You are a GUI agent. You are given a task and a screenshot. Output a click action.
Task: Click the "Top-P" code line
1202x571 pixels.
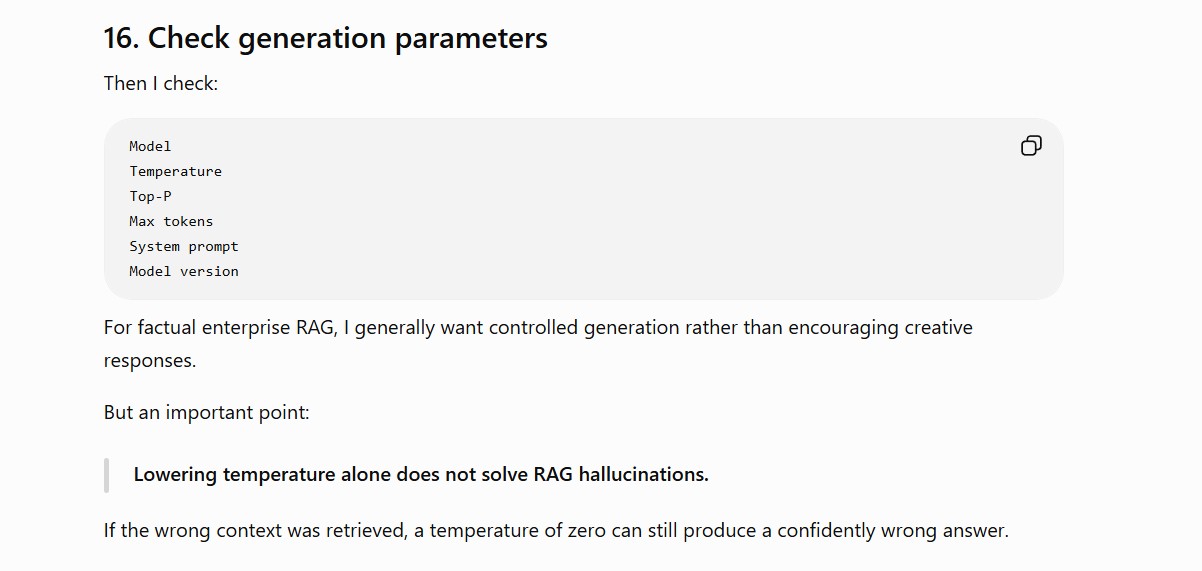pyautogui.click(x=150, y=196)
